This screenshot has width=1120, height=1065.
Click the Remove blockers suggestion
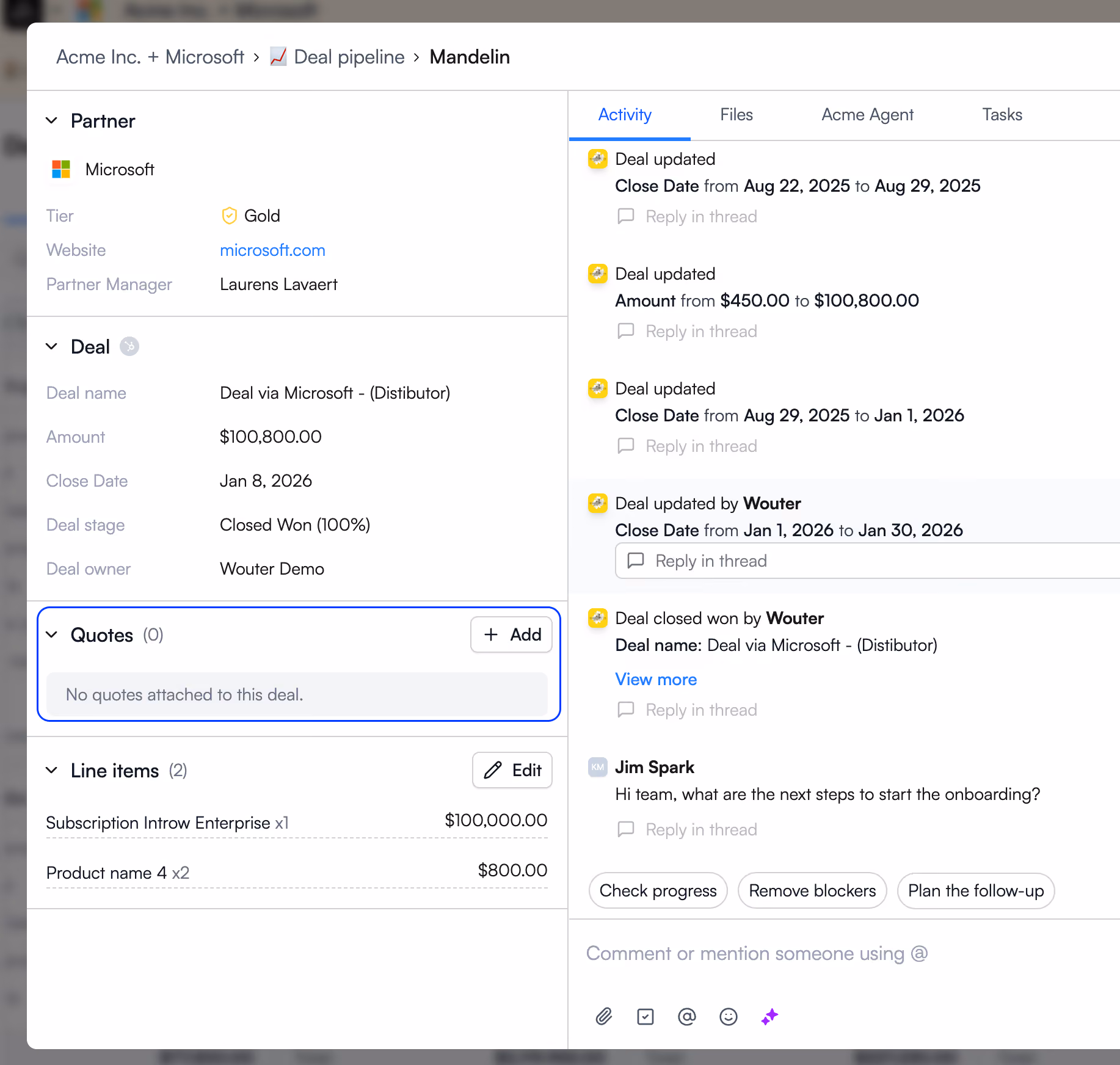(x=812, y=890)
